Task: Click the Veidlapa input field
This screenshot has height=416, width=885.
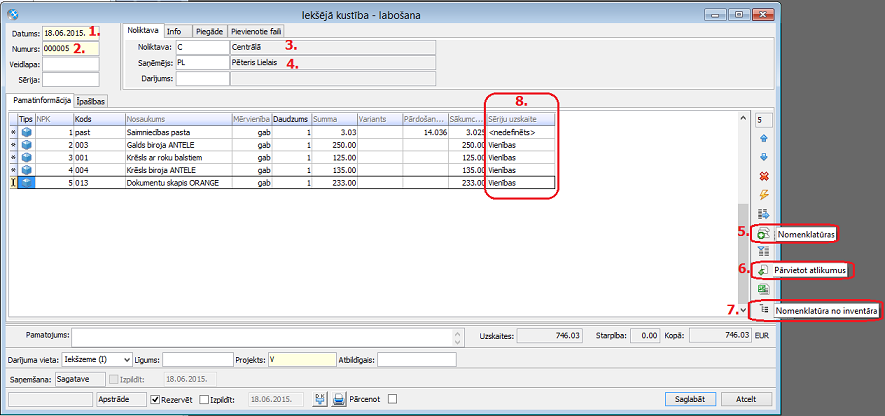Action: (71, 64)
